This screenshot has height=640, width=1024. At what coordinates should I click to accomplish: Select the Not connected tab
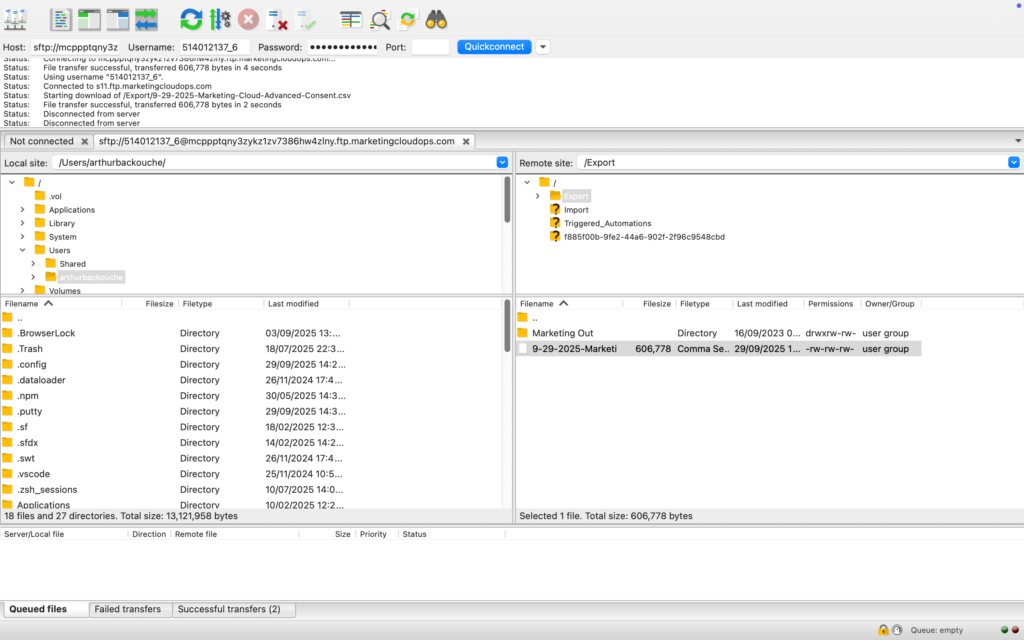pos(42,141)
